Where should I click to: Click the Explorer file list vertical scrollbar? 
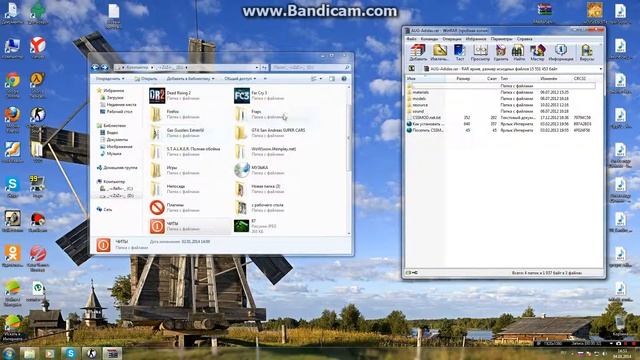[349, 137]
